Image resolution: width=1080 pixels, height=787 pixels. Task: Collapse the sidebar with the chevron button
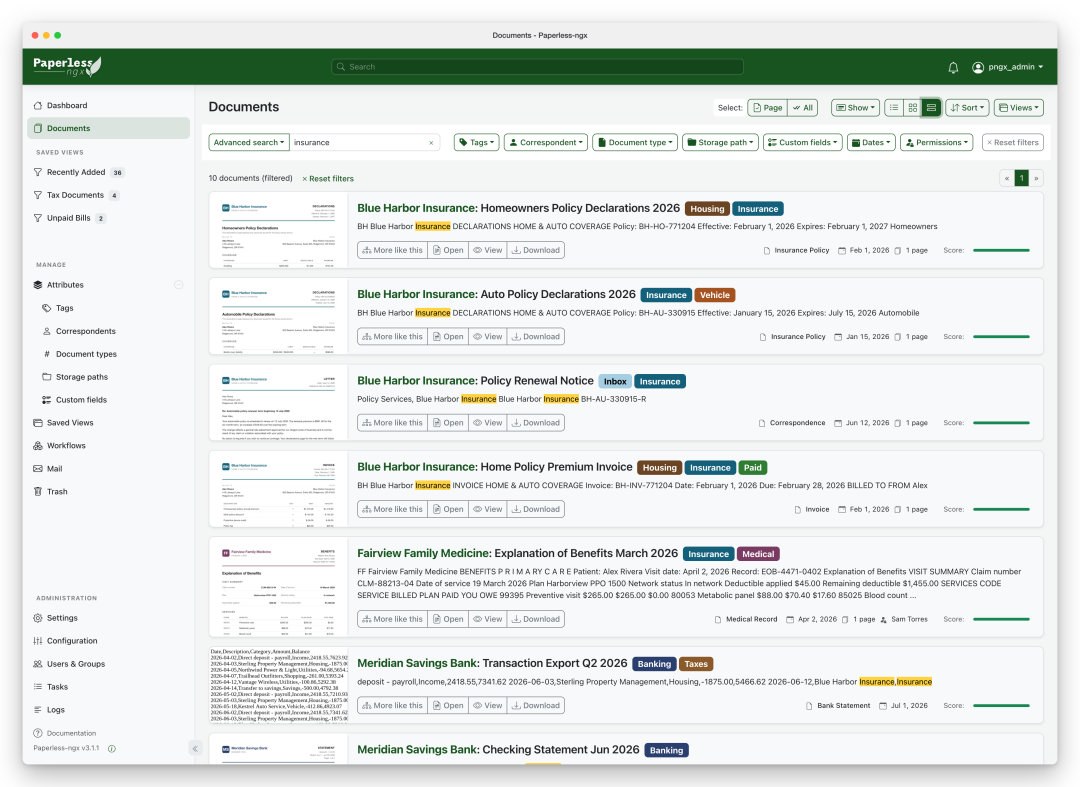pos(195,748)
